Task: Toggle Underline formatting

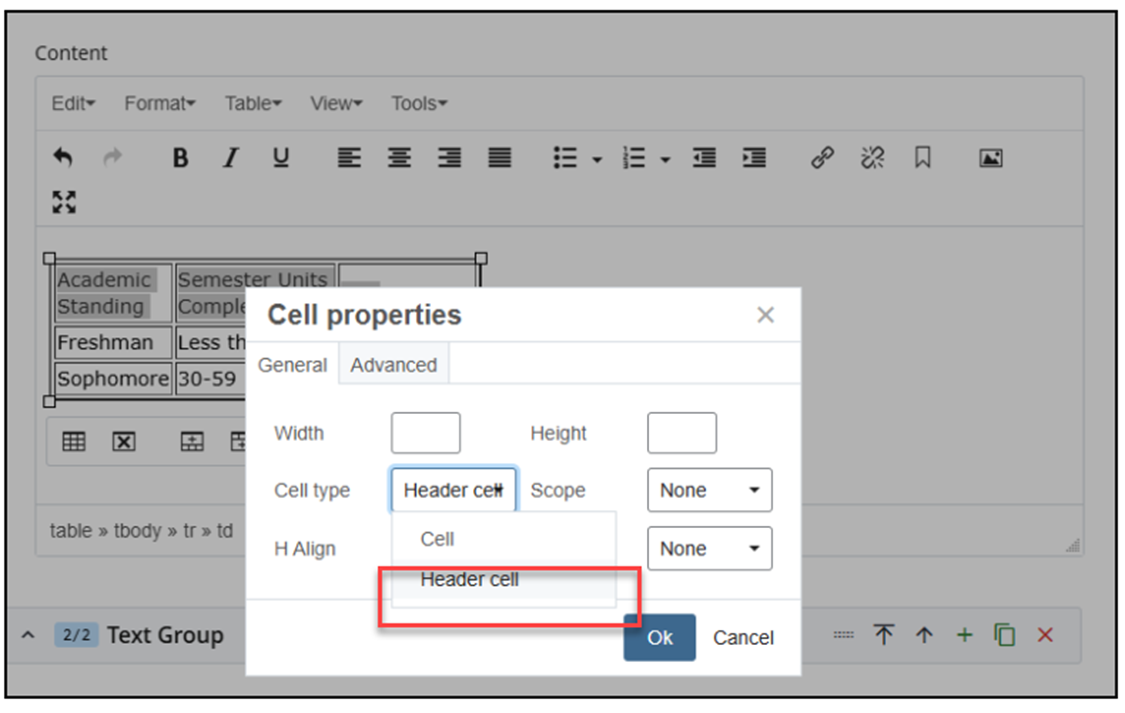Action: click(x=281, y=158)
